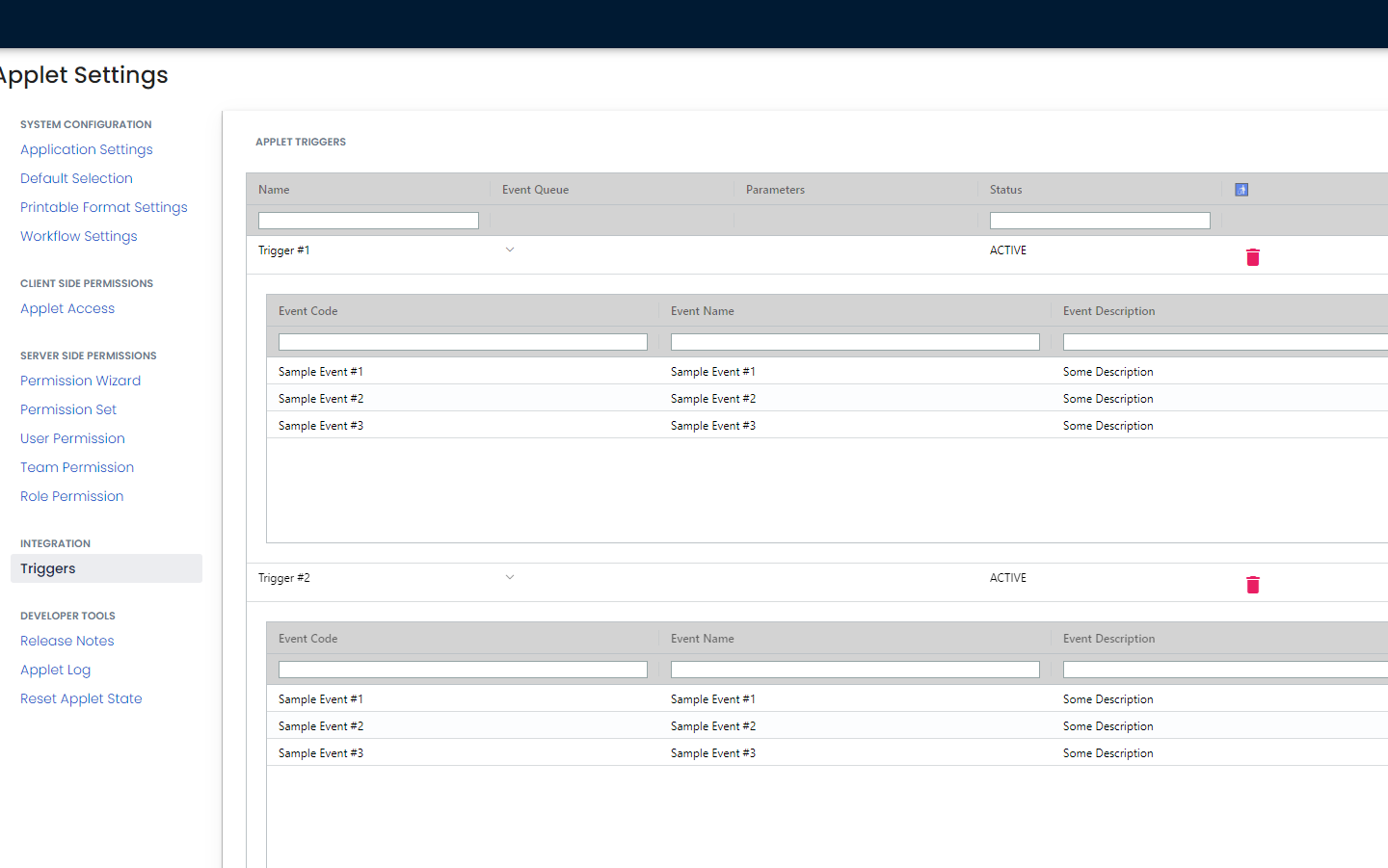Select Sample Event #3 event code under Trigger #1
The image size is (1388, 868).
321,426
